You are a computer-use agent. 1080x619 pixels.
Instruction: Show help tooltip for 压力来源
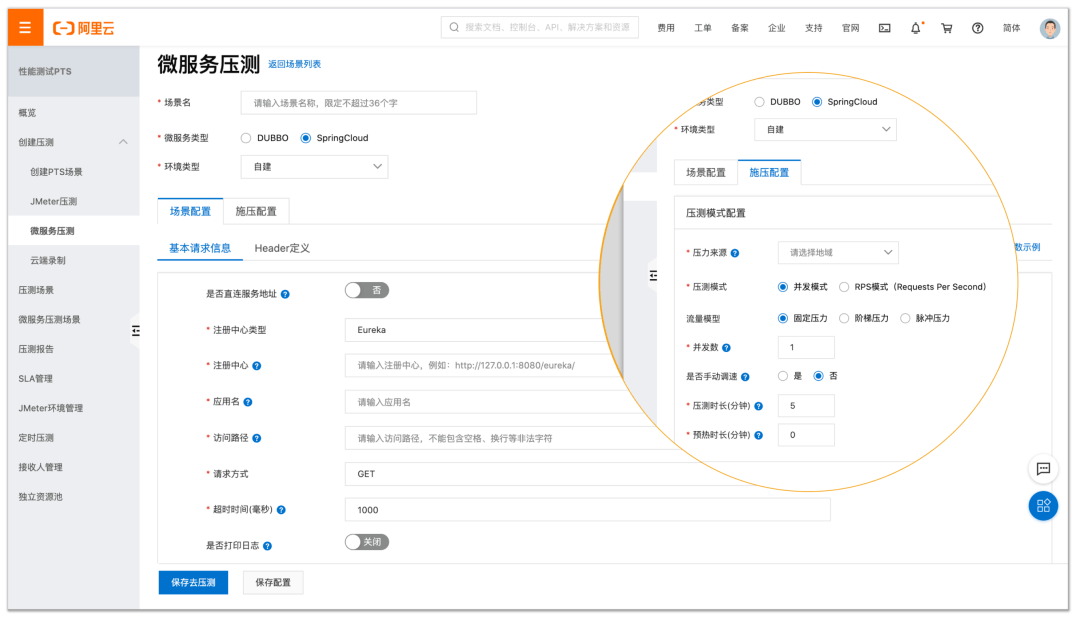point(735,253)
